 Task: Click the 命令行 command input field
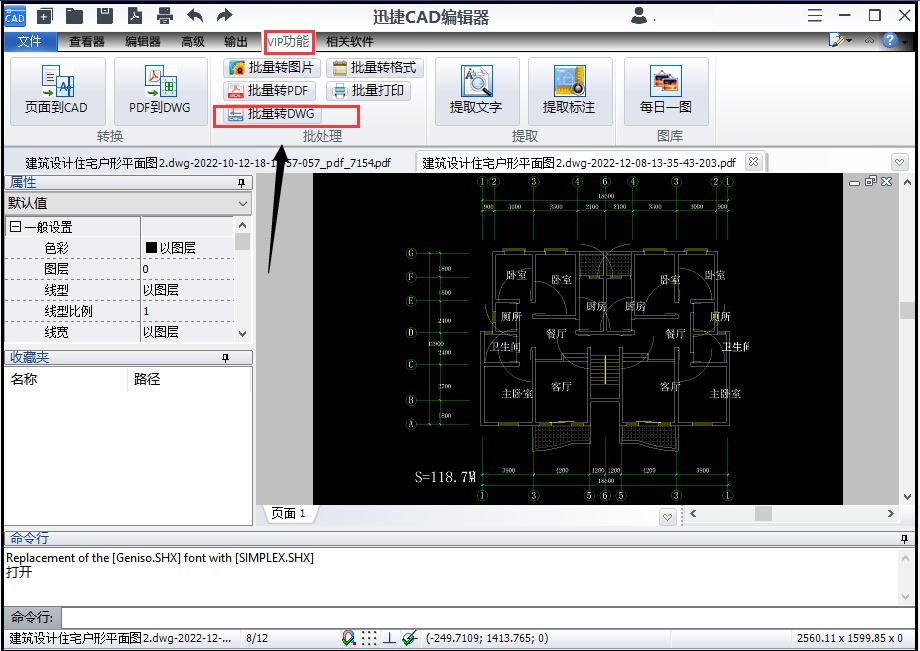coord(480,617)
